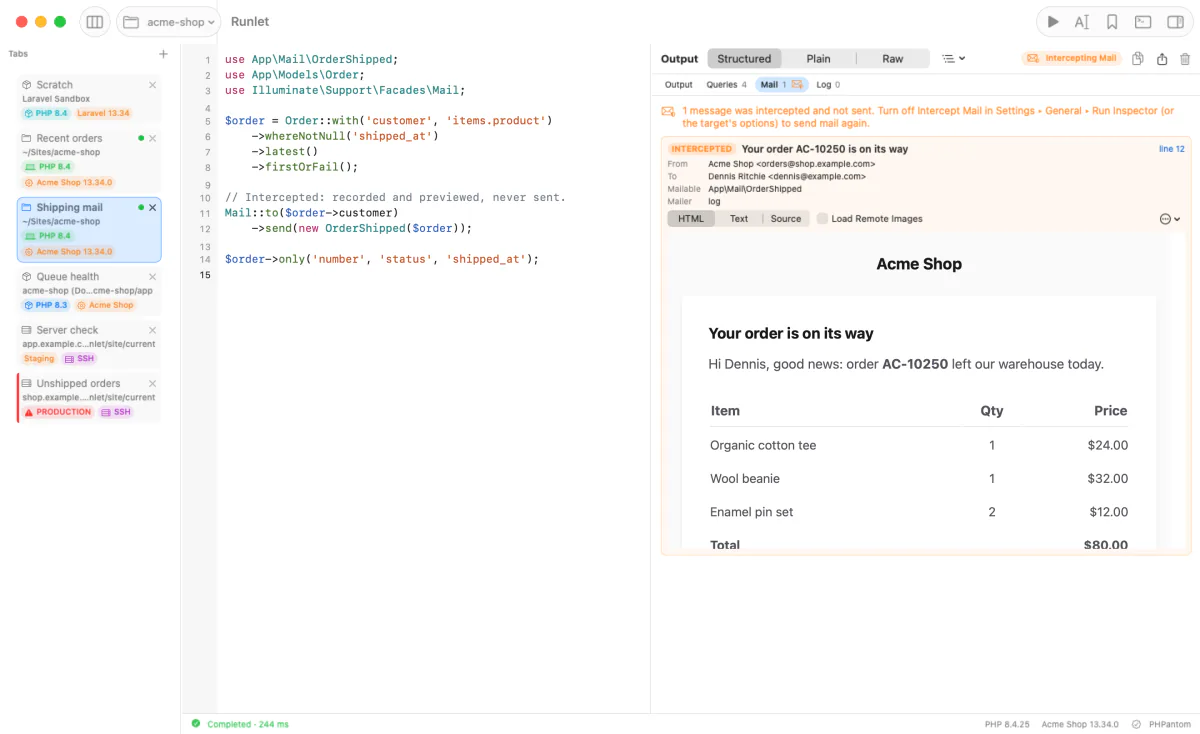Clear output with the trash icon
The height and width of the screenshot is (734, 1200).
pos(1185,59)
